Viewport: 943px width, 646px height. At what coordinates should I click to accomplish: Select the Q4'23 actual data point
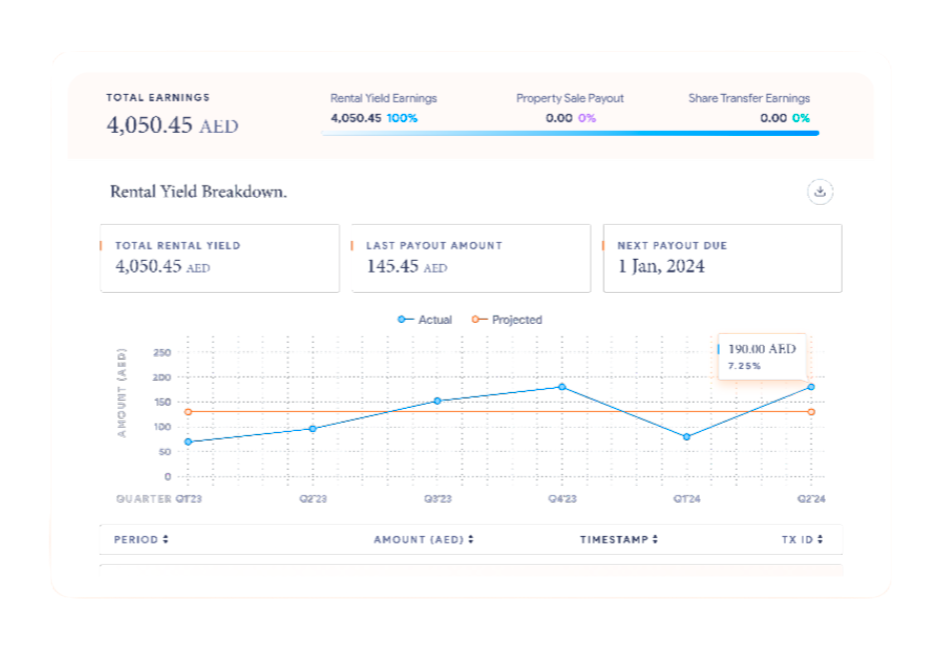coord(562,387)
